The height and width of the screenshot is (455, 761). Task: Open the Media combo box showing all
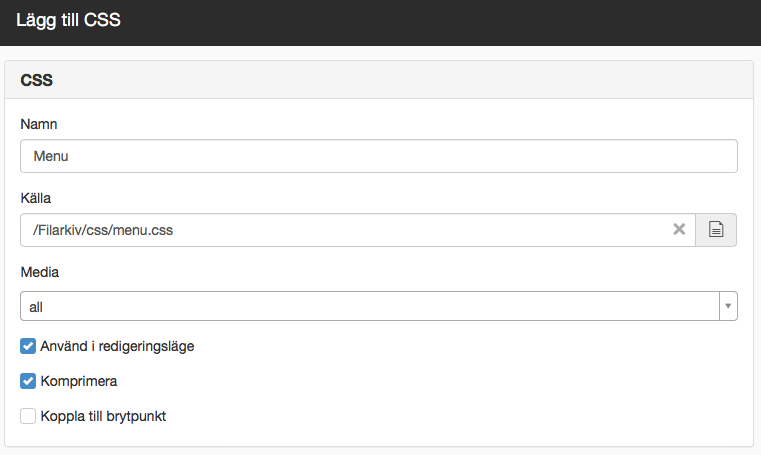[x=379, y=306]
